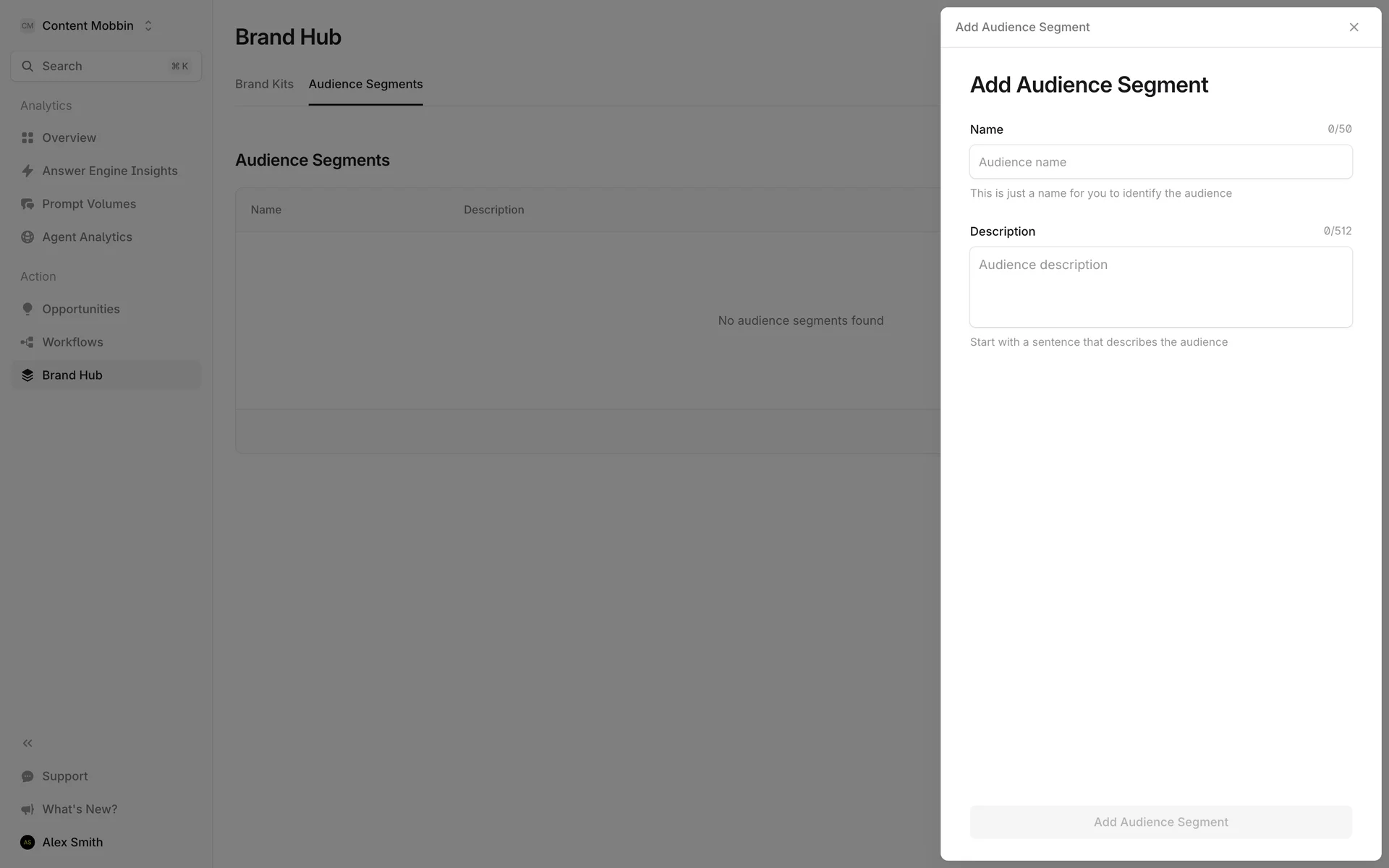Click into the Audience description textarea
Viewport: 1389px width, 868px height.
1160,286
